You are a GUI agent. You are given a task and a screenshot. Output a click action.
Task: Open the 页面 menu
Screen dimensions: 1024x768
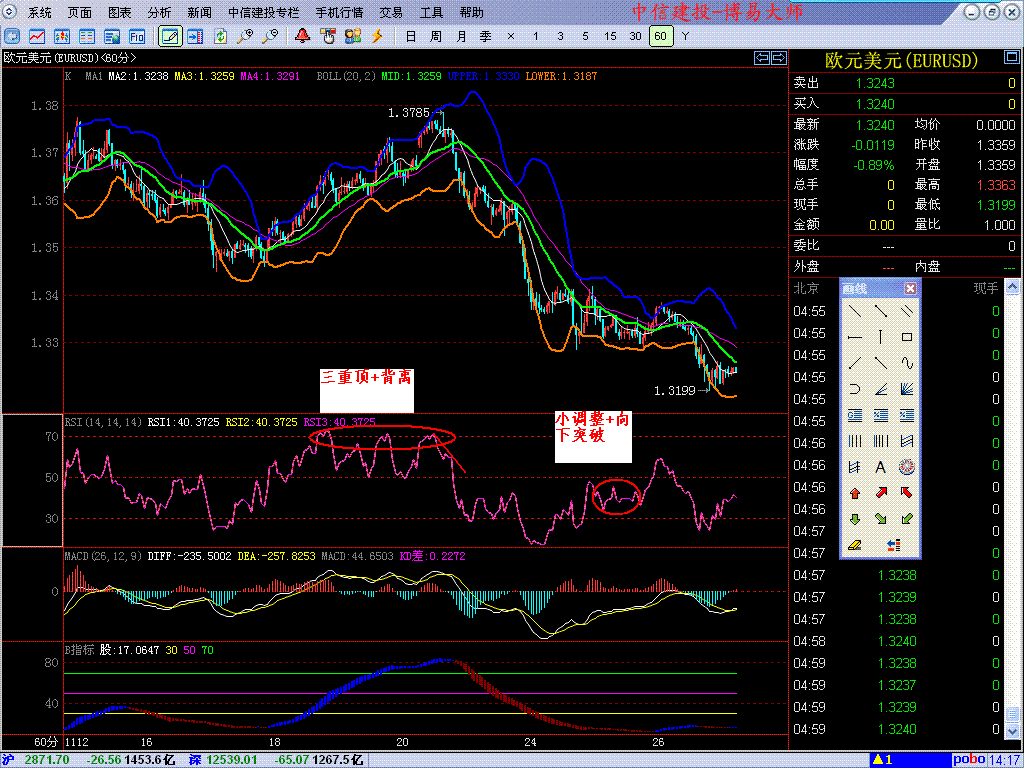(x=80, y=12)
